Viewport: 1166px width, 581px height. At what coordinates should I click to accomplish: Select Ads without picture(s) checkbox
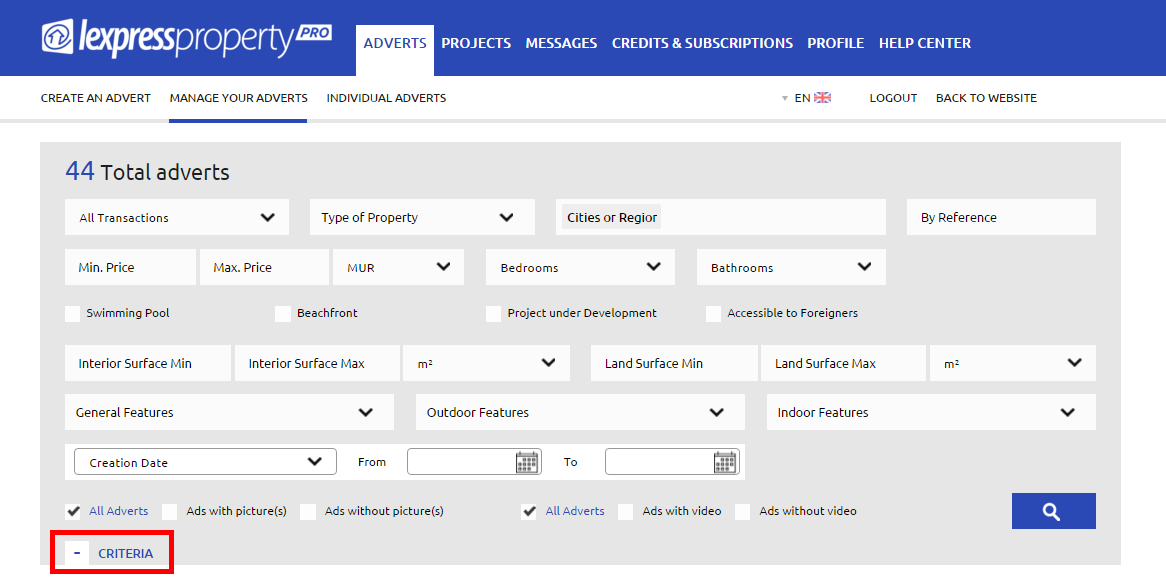(x=308, y=511)
